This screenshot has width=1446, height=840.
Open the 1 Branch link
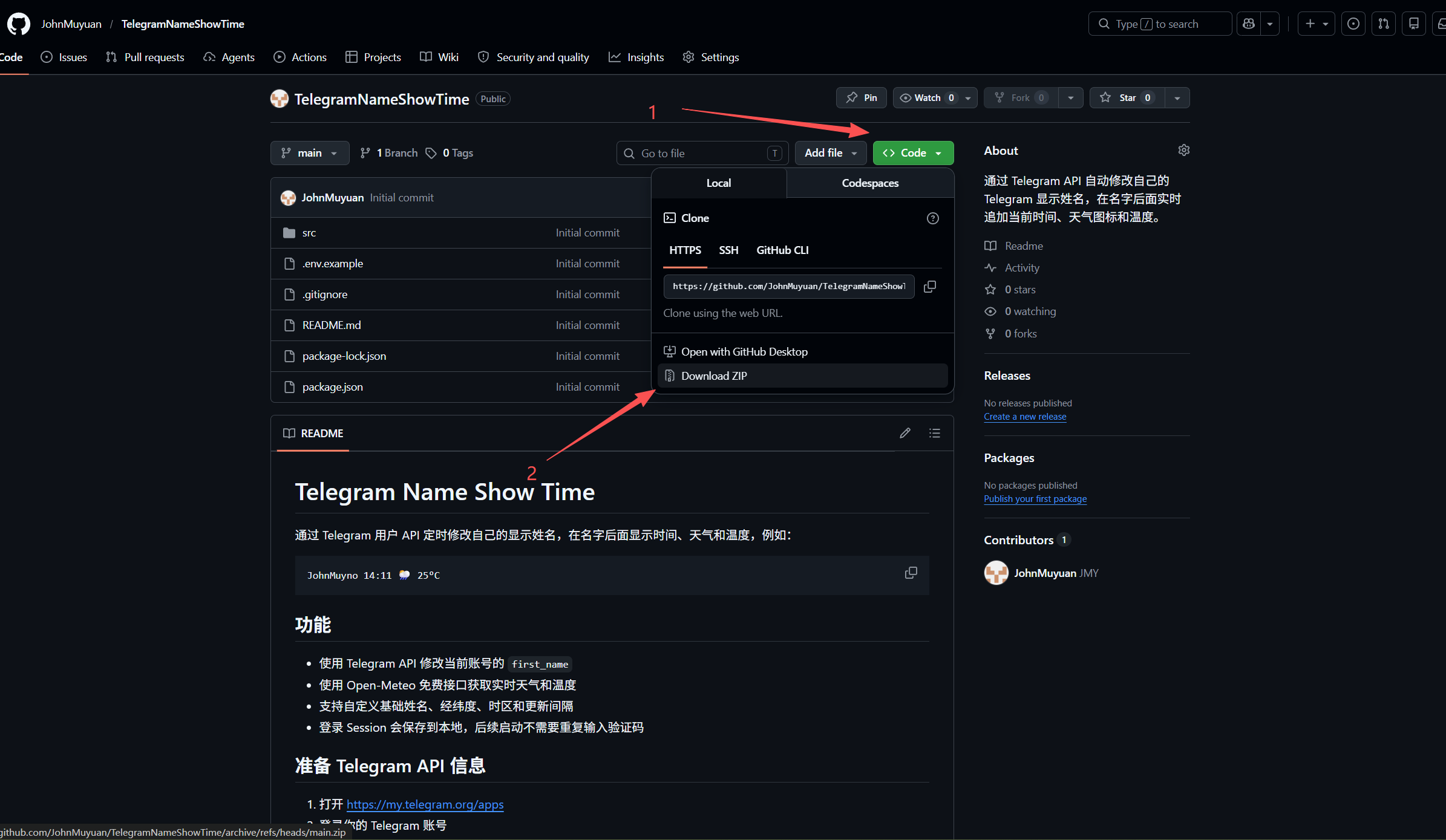pos(389,153)
